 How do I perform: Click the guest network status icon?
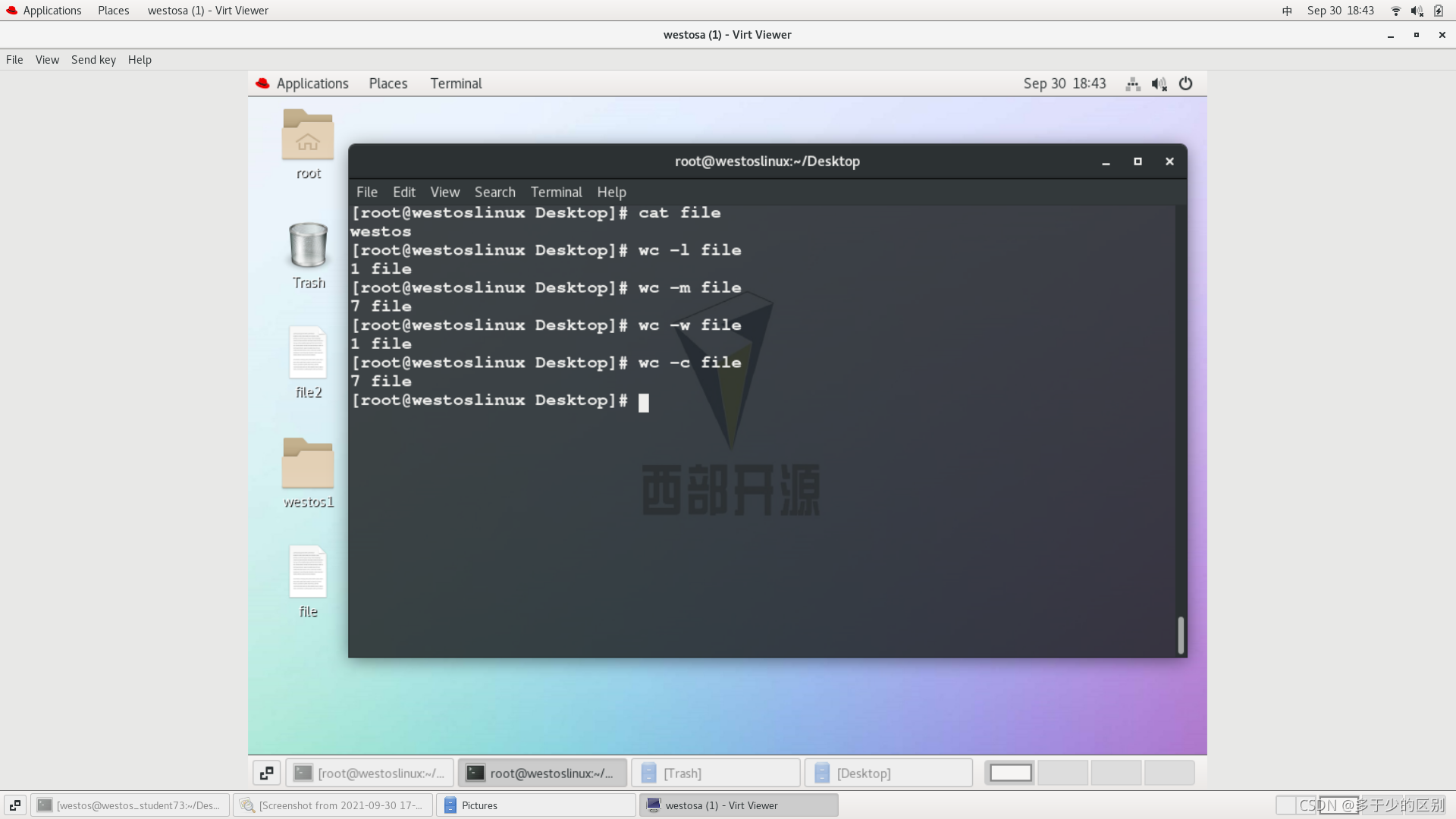(x=1133, y=84)
